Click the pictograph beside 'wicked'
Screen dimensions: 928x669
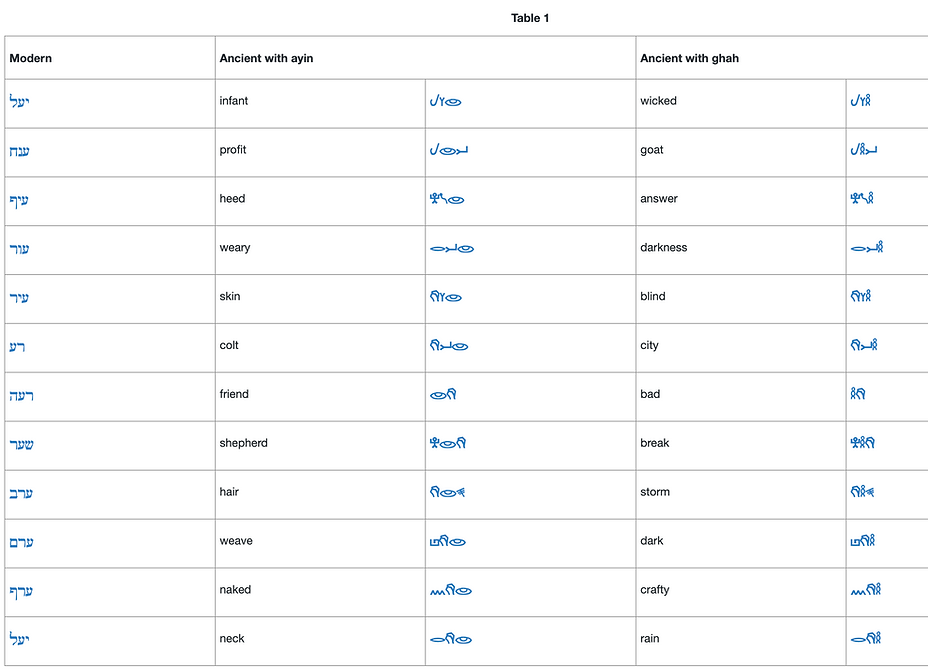pos(861,101)
